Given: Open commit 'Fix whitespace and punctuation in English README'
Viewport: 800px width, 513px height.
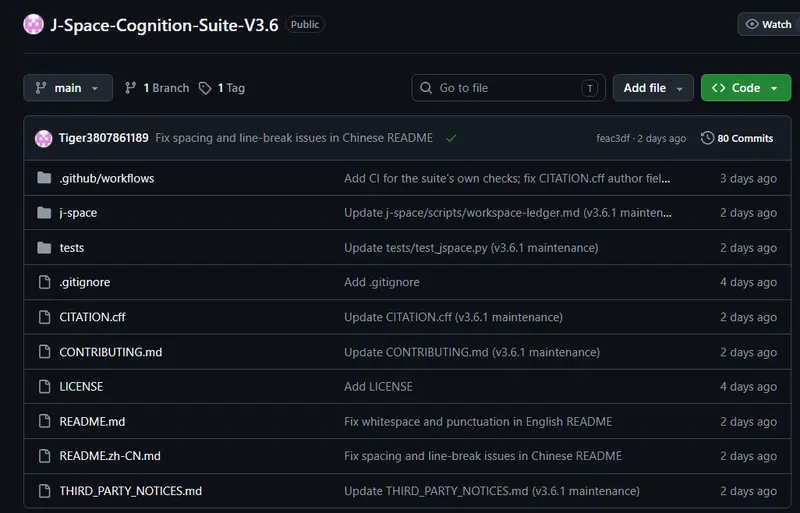Looking at the screenshot, I should pos(478,422).
